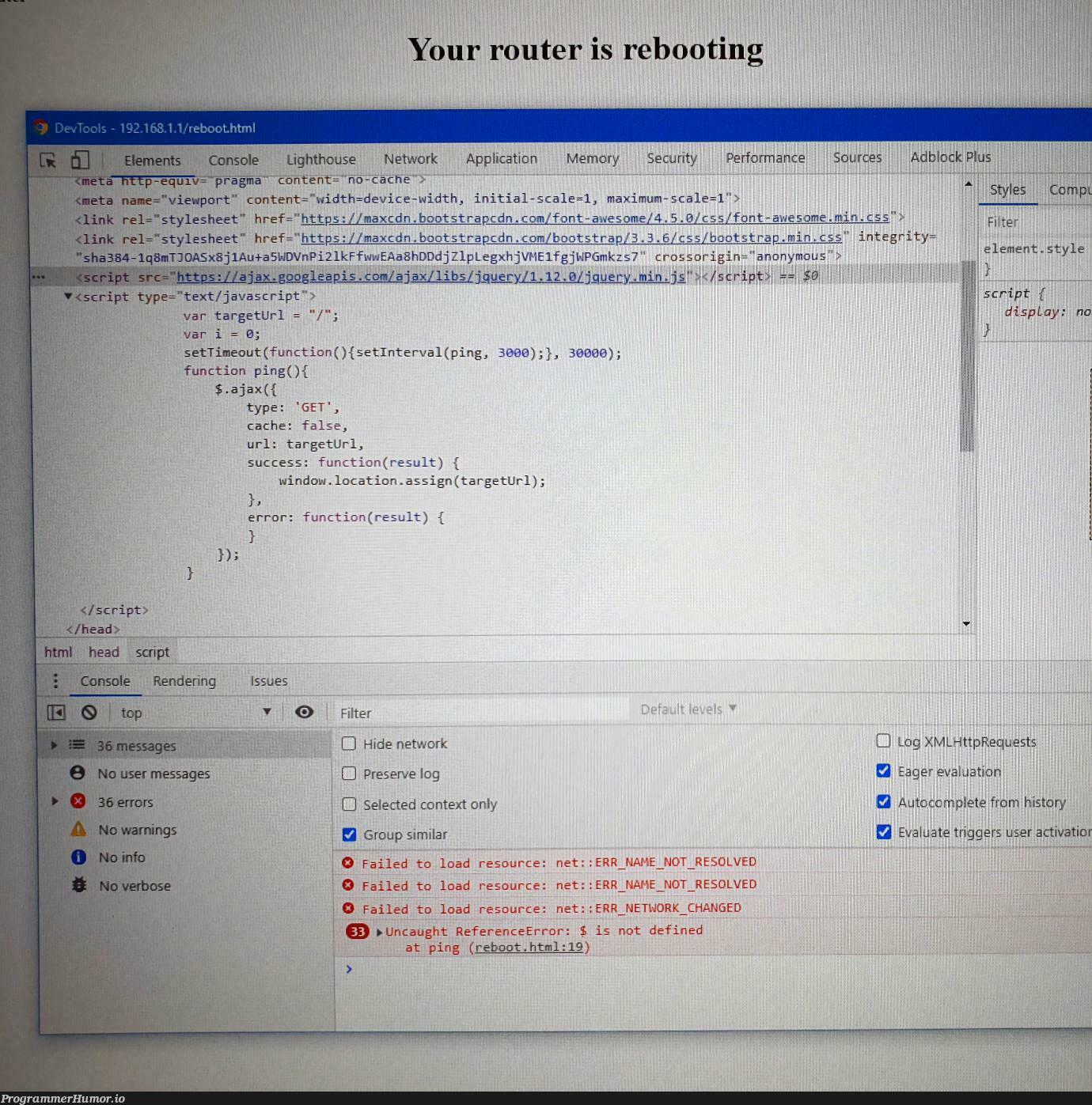Disable Group similar checkbox
This screenshot has width=1092, height=1105.
[x=349, y=834]
